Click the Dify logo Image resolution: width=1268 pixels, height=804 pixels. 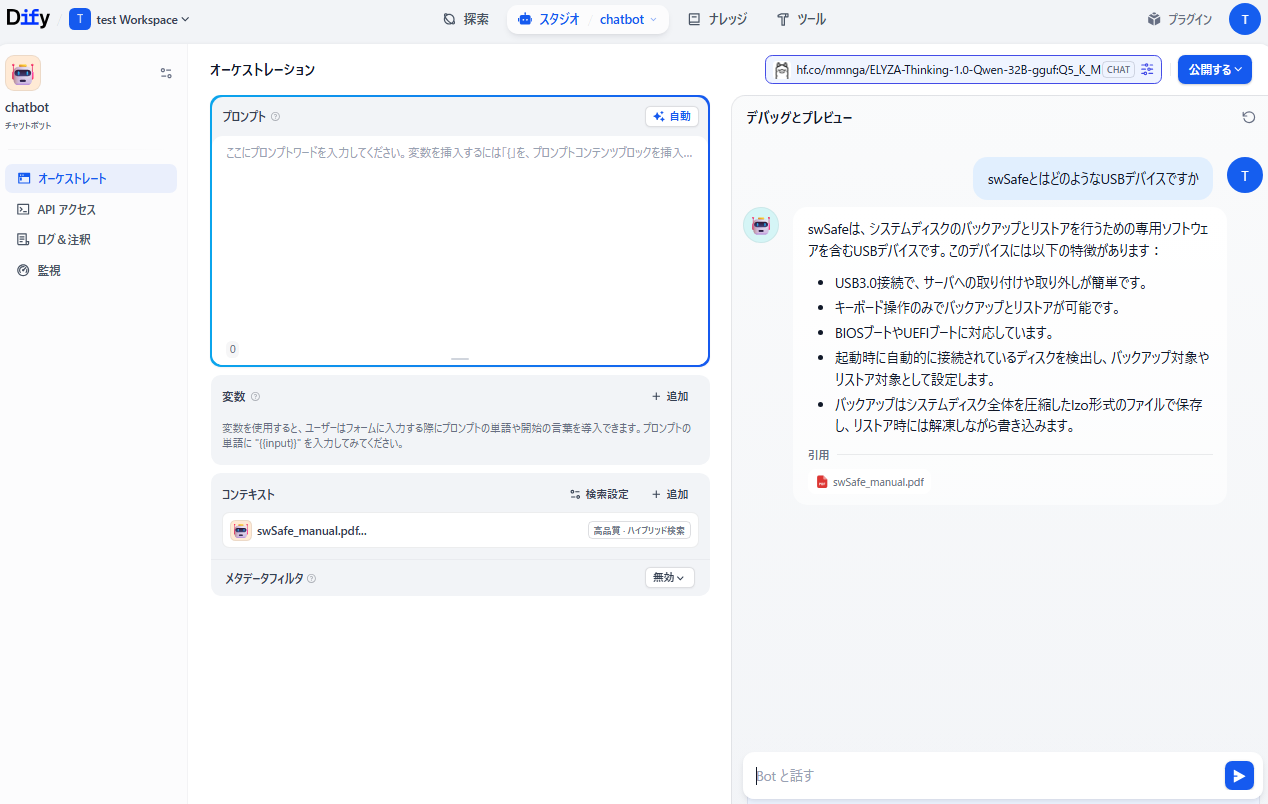[x=28, y=18]
